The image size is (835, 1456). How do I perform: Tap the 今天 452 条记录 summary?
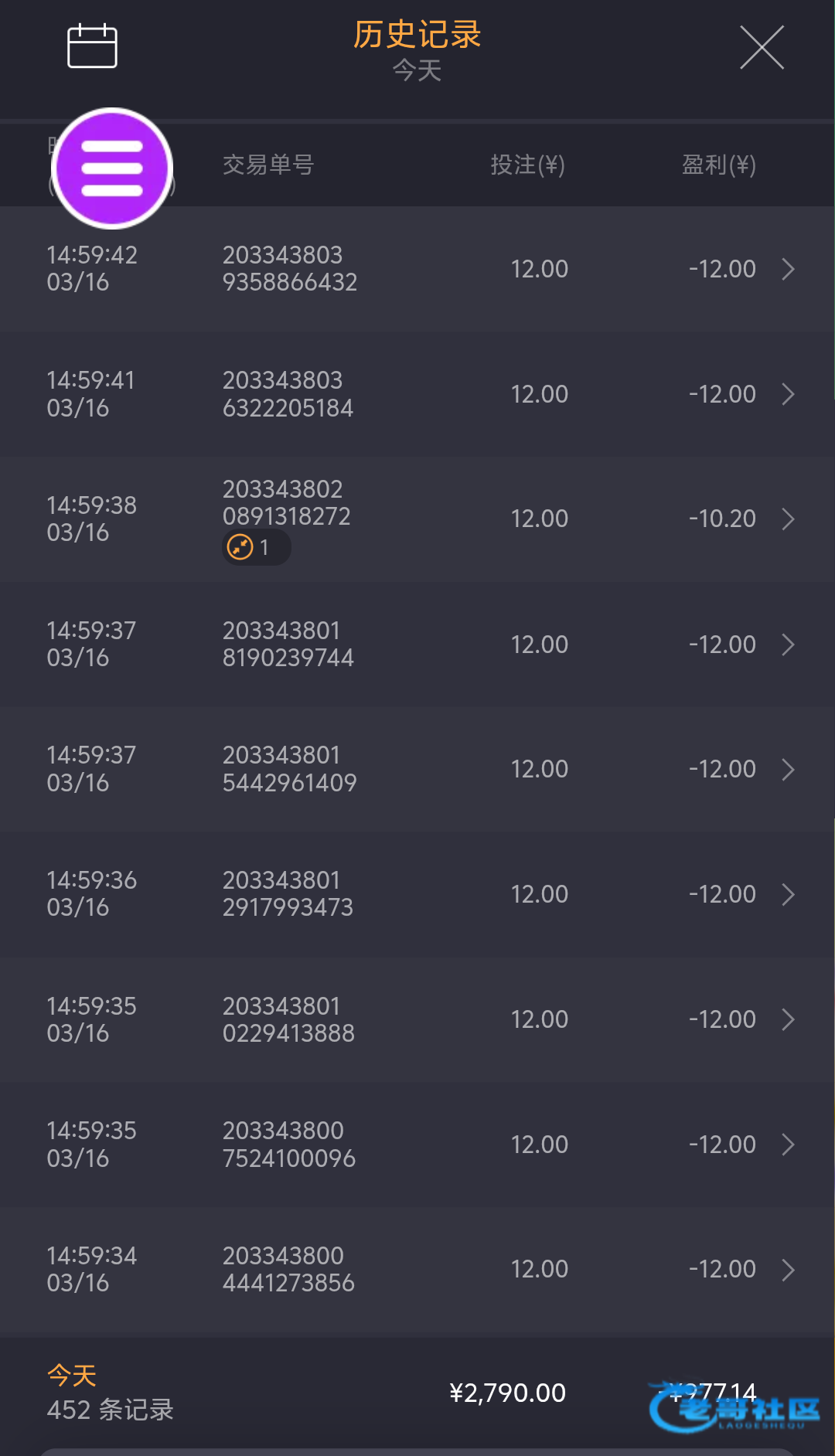[x=110, y=1393]
